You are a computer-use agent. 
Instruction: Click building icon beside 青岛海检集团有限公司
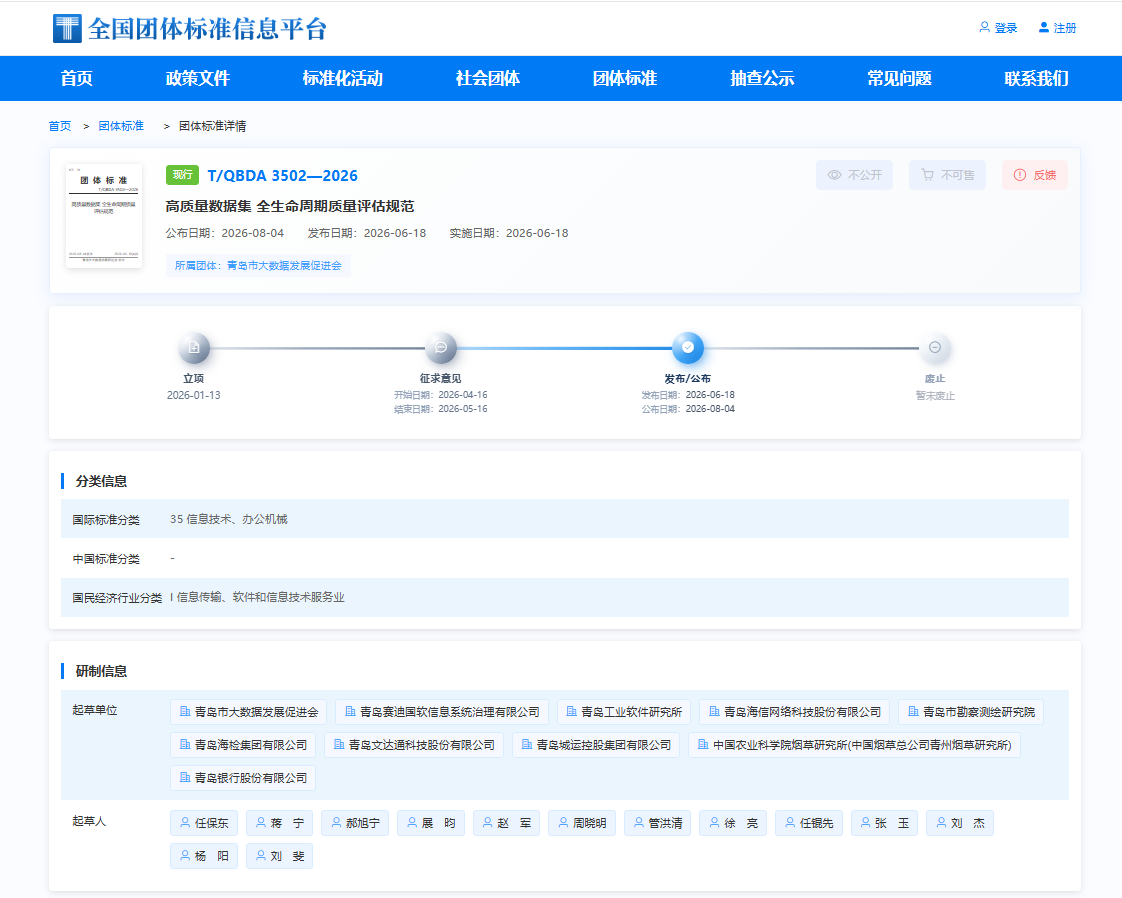[x=185, y=744]
